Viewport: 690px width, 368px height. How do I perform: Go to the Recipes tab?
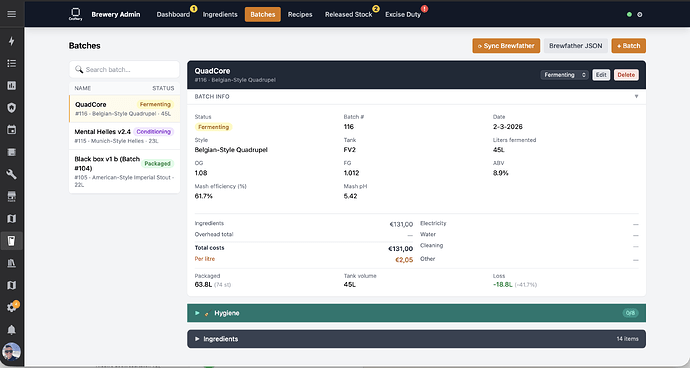pos(300,15)
